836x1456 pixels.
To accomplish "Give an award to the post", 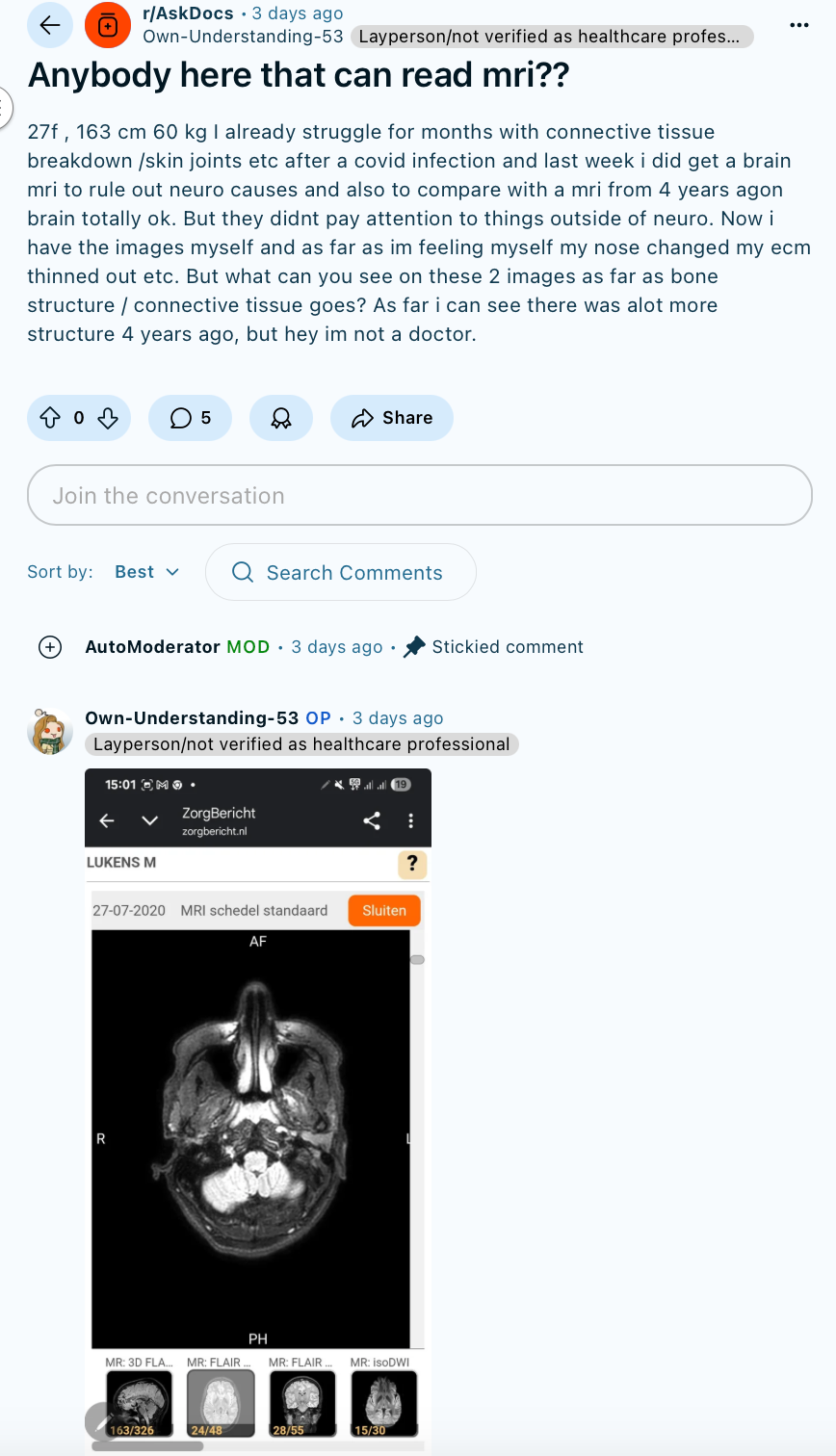I will click(281, 418).
